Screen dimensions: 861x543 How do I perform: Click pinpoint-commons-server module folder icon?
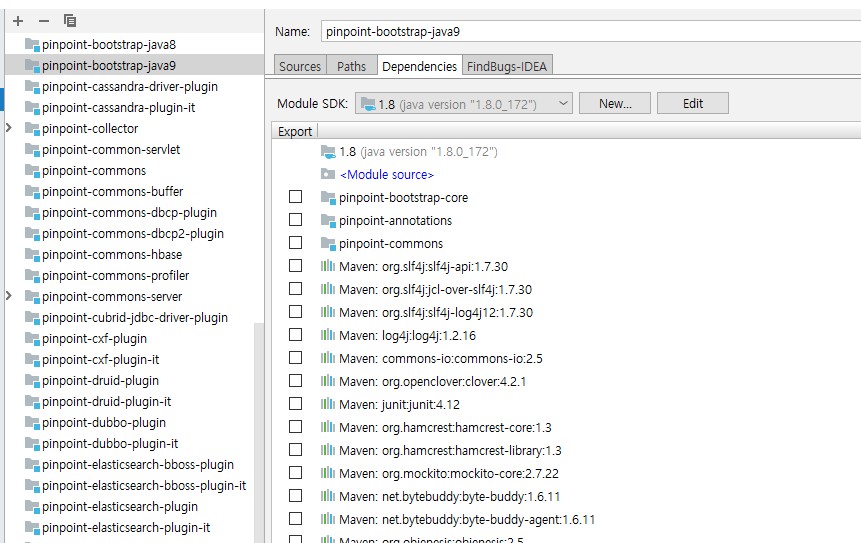coord(32,296)
